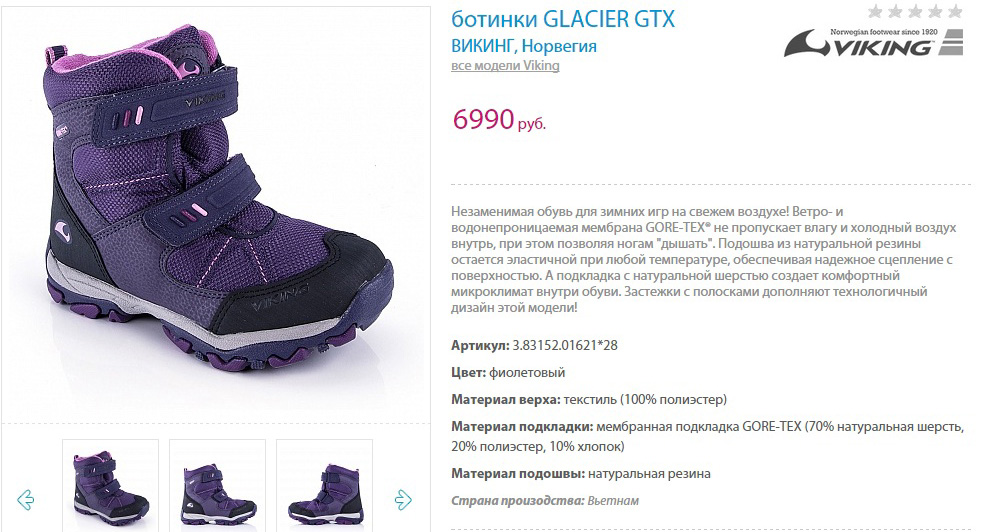This screenshot has width=986, height=532.
Task: Rate the boots five stars
Action: pos(955,11)
